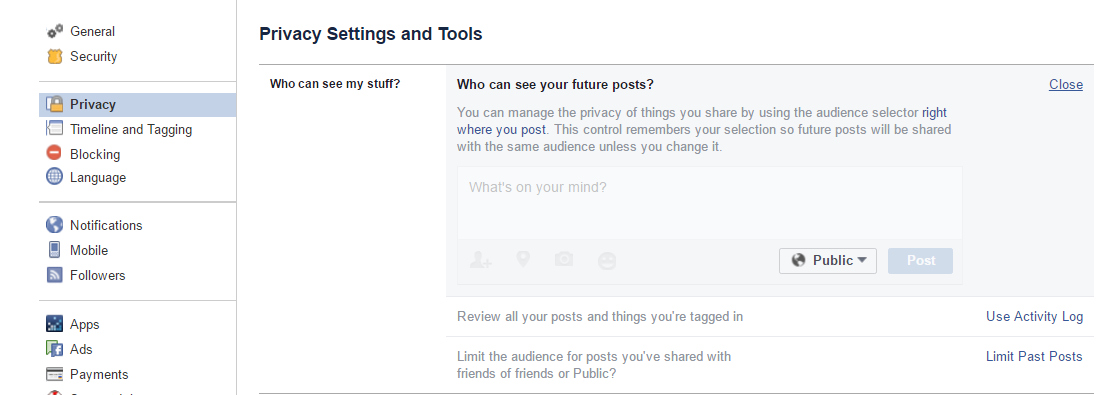Click 'Limit the audience for posts' row text
This screenshot has height=395, width=1114.
click(x=594, y=364)
